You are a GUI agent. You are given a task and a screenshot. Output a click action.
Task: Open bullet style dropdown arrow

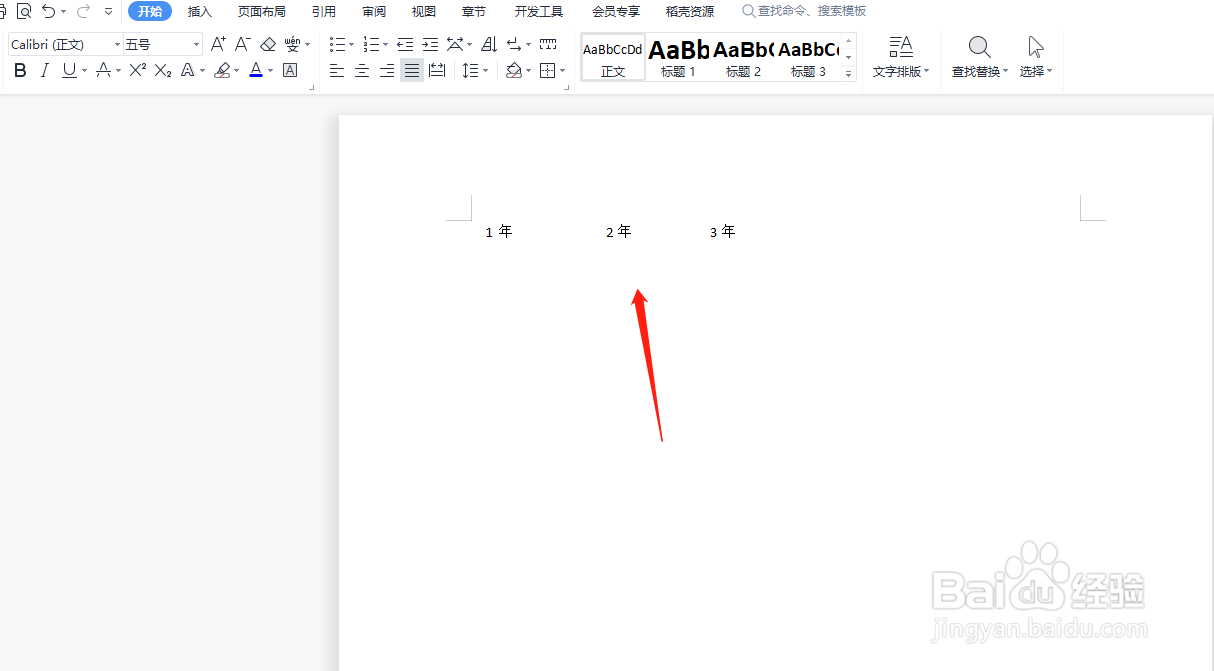352,45
